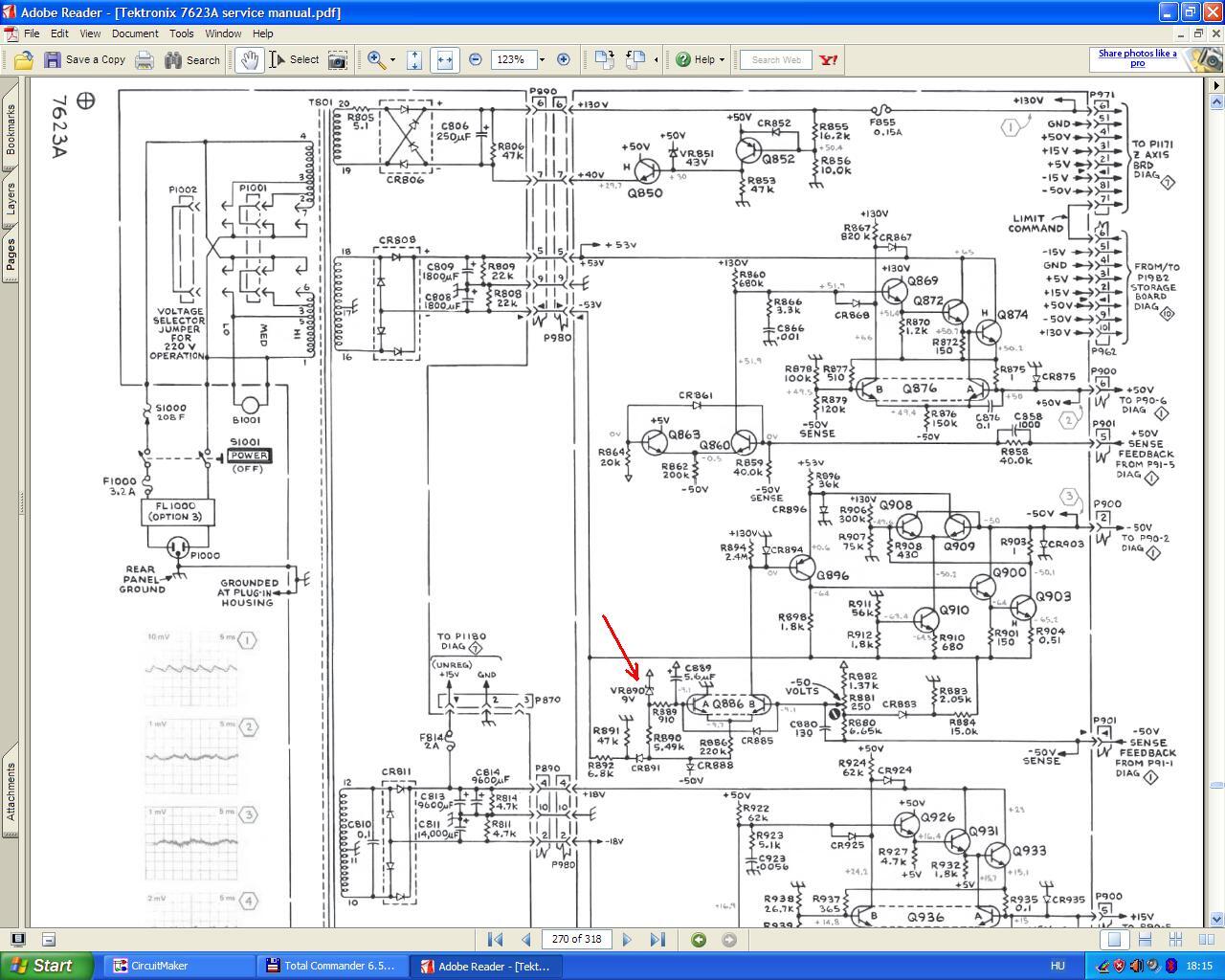Click the Print icon
The width and height of the screenshot is (1225, 980).
pos(145,60)
